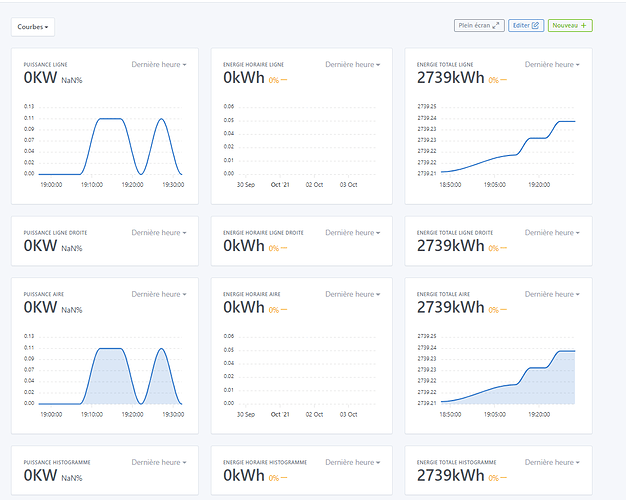Screen dimensions: 626x500
Task: Open time range dropdown for Energie Horaire Aire
Action: 353,294
